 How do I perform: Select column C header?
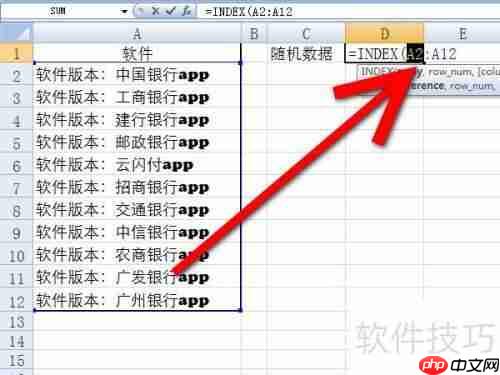[306, 33]
